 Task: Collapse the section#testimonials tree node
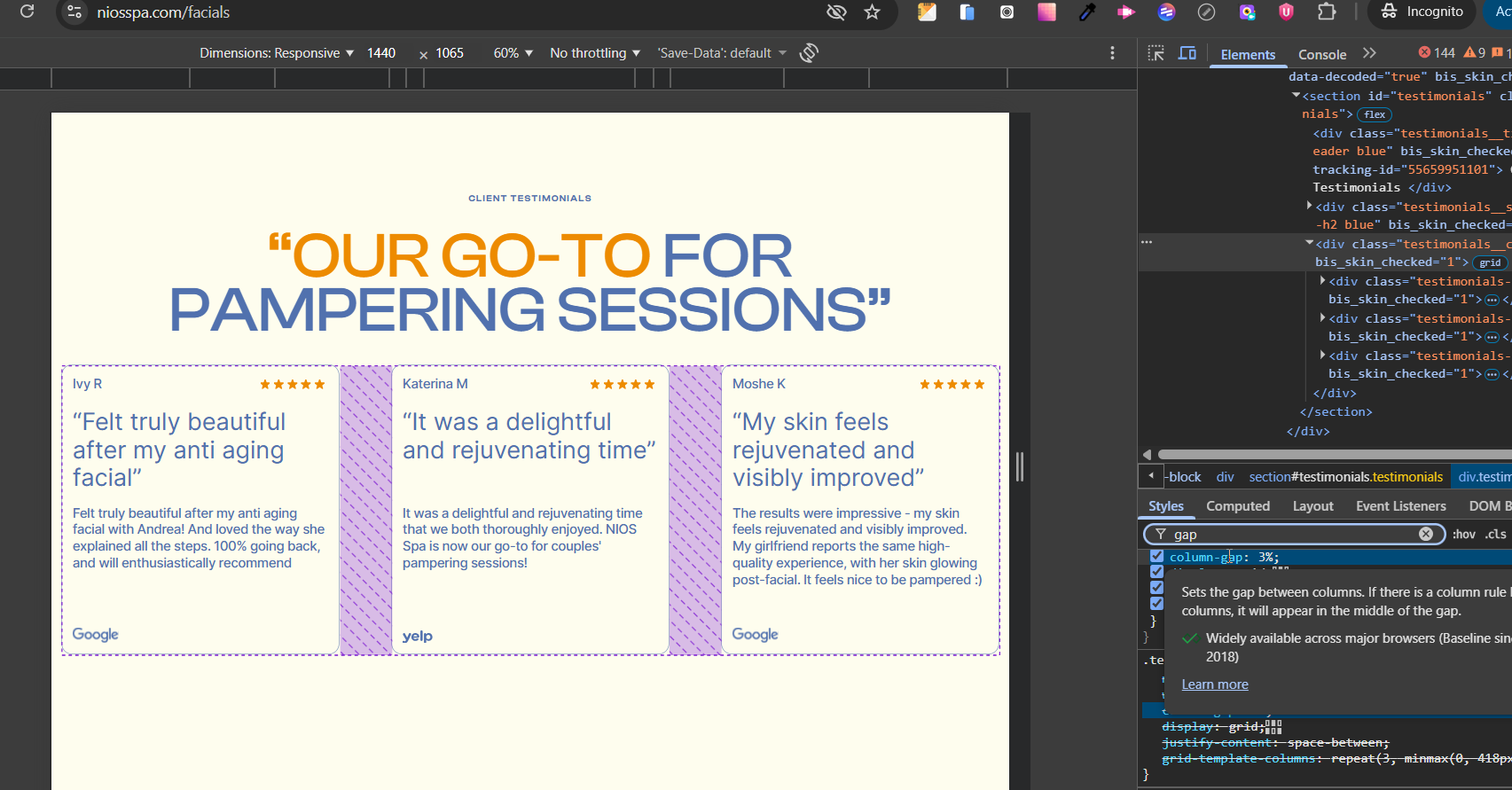[x=1296, y=96]
